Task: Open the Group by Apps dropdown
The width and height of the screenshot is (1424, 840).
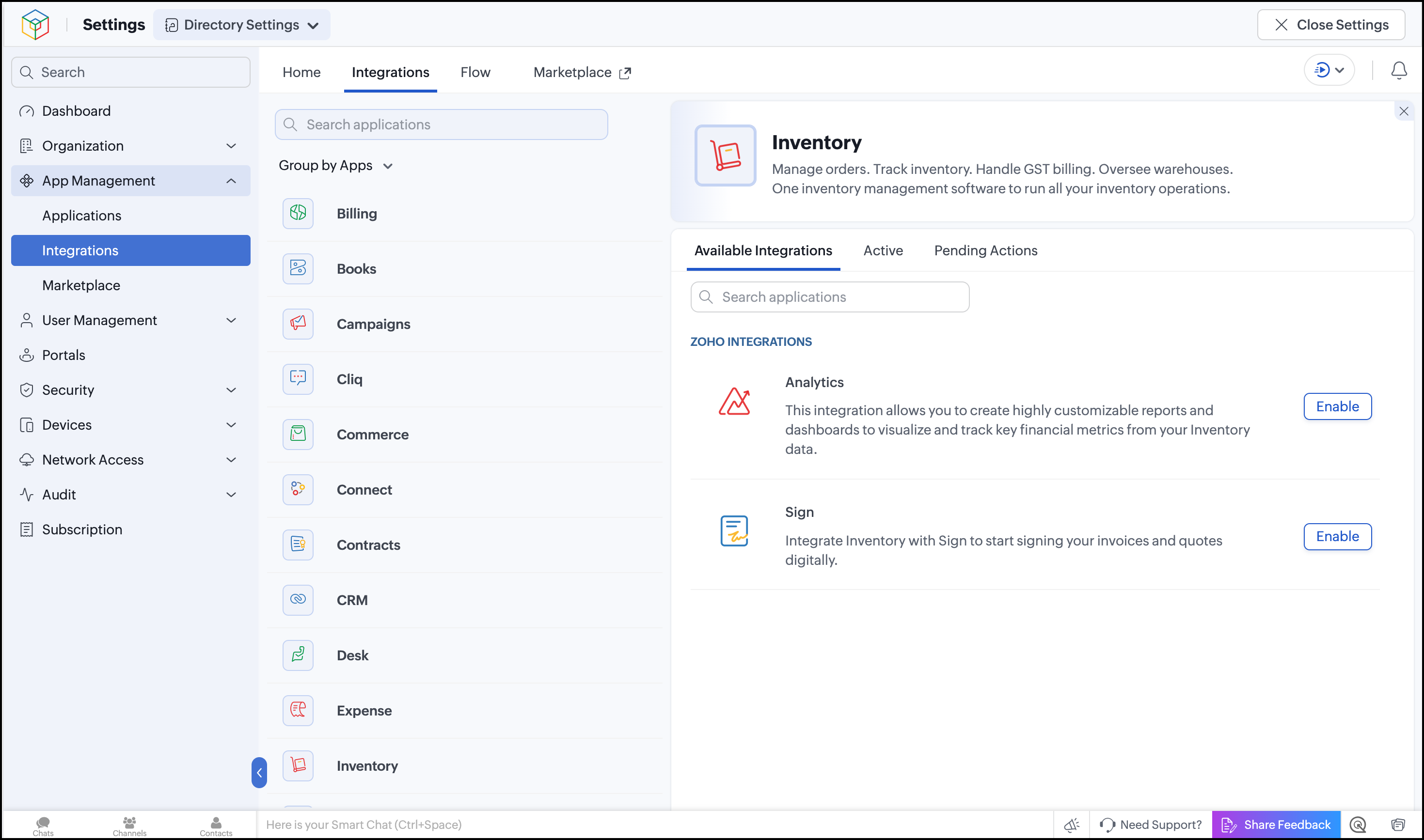Action: (x=335, y=165)
